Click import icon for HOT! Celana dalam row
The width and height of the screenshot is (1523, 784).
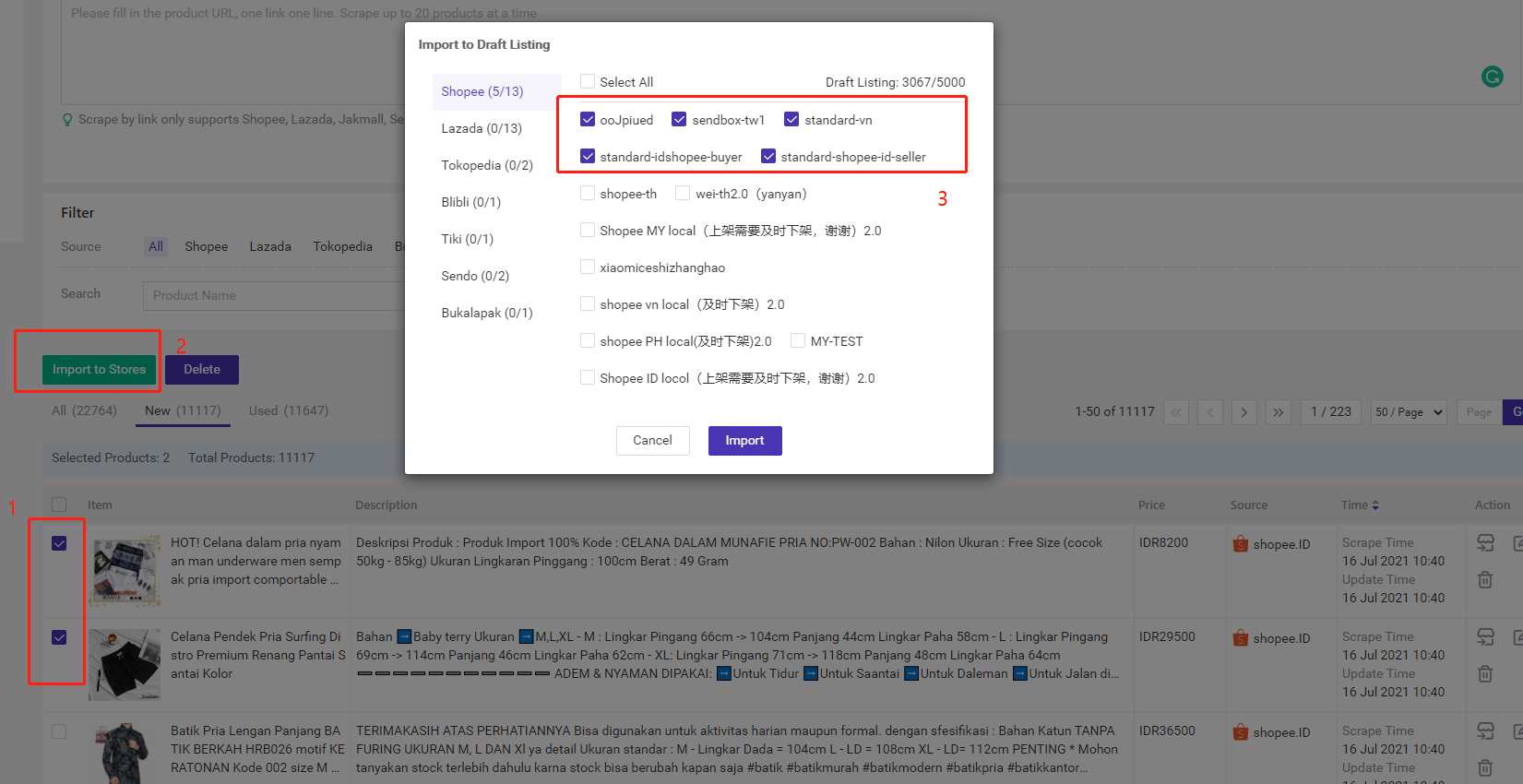click(1485, 543)
